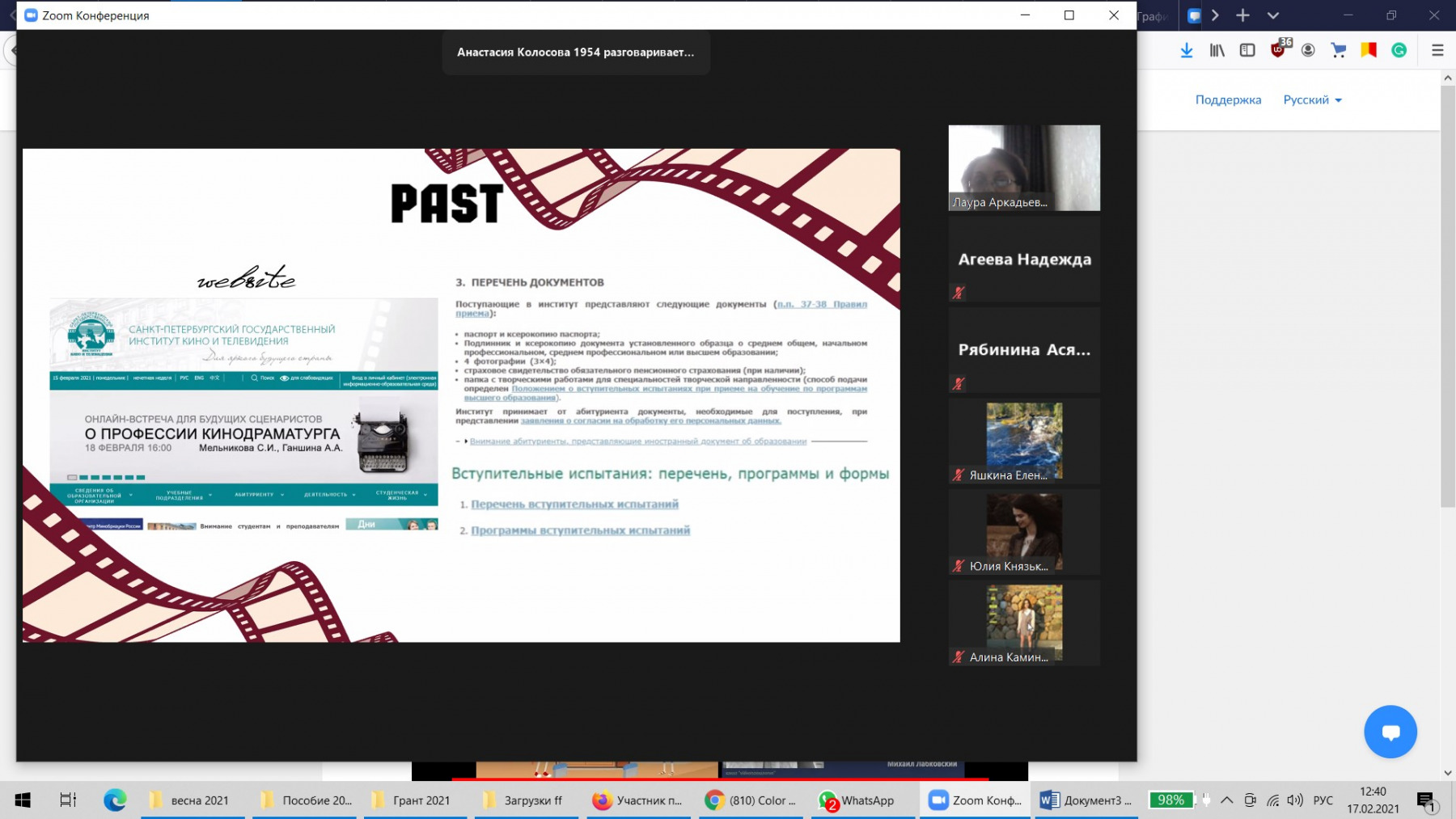Click the muted microphone icon on Агеева Надежда
1456x819 pixels.
click(959, 293)
